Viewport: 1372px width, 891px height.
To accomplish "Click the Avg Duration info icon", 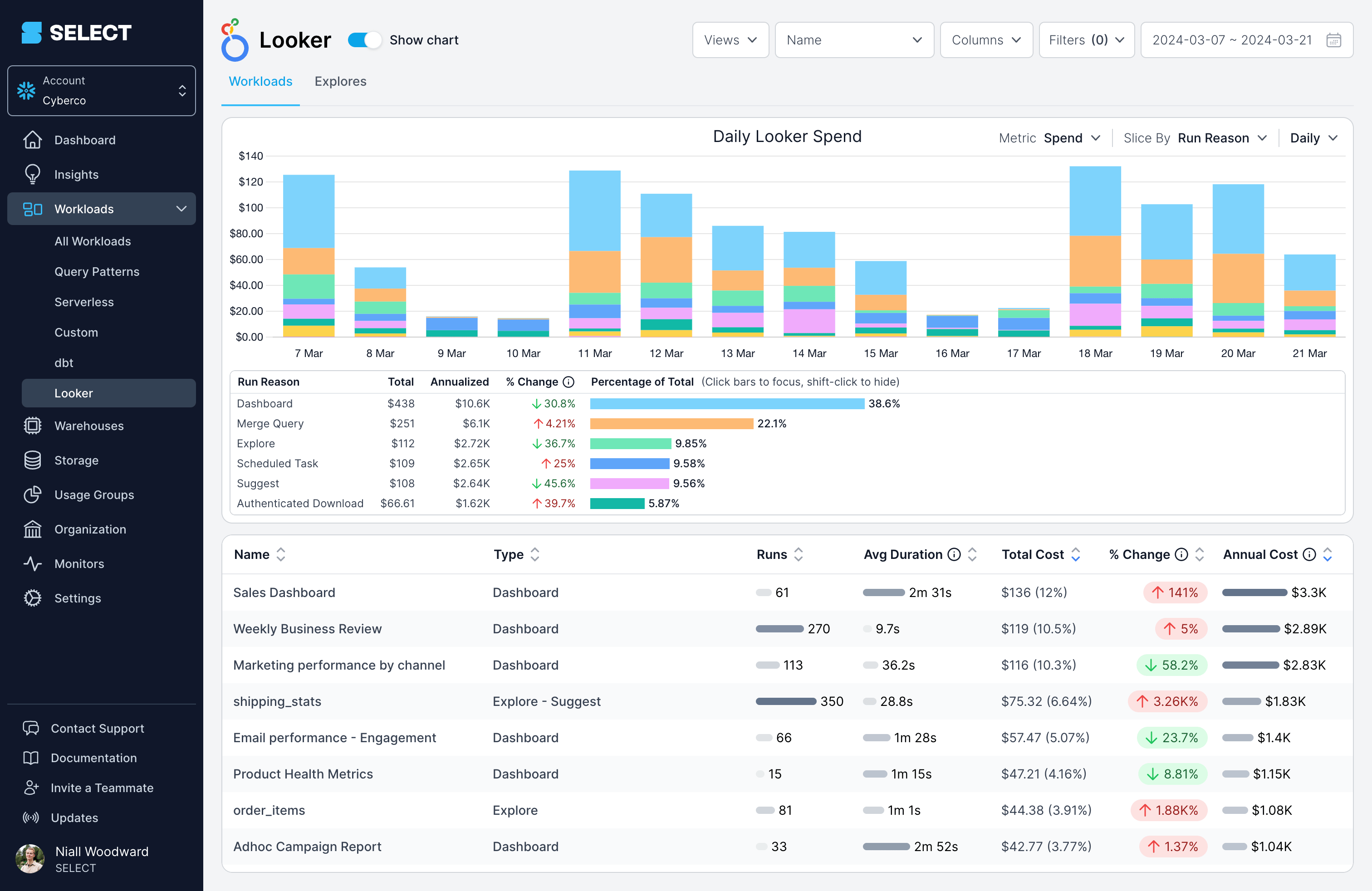I will (954, 554).
